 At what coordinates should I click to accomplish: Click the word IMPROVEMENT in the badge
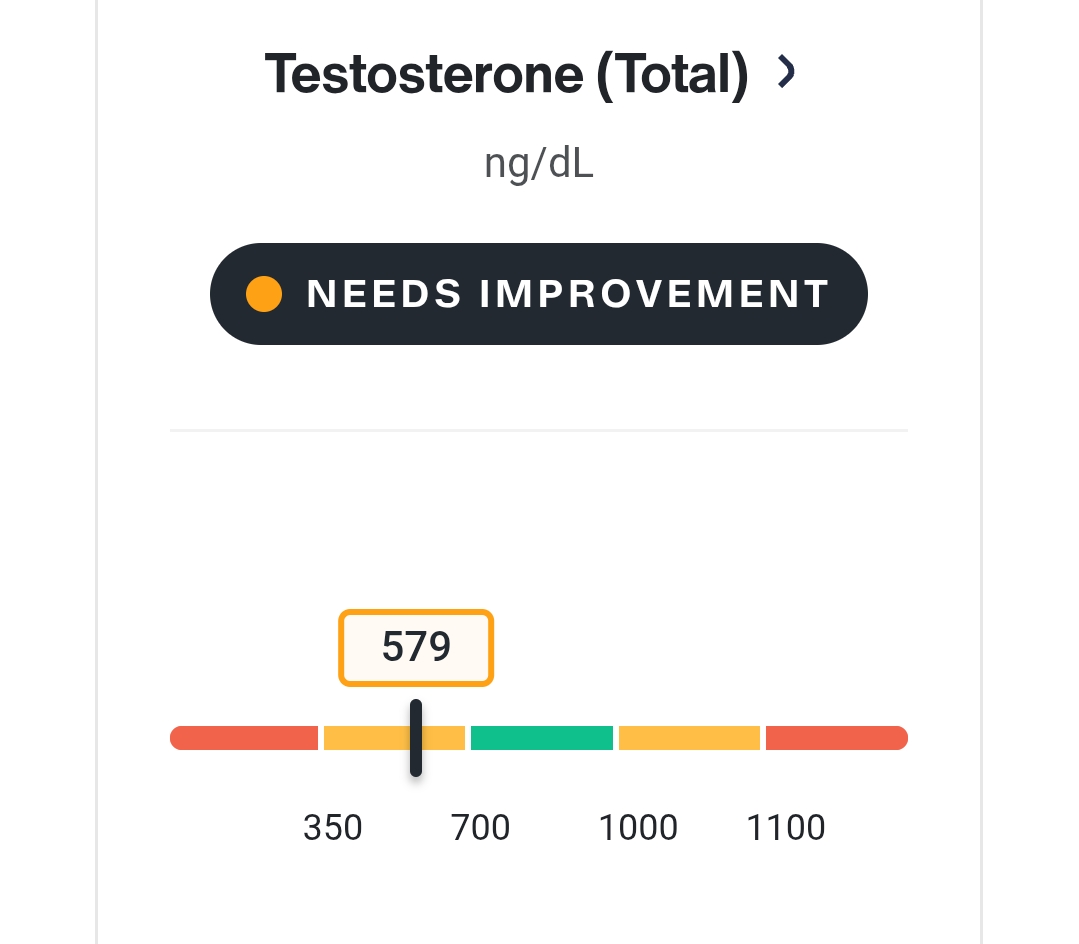(655, 294)
